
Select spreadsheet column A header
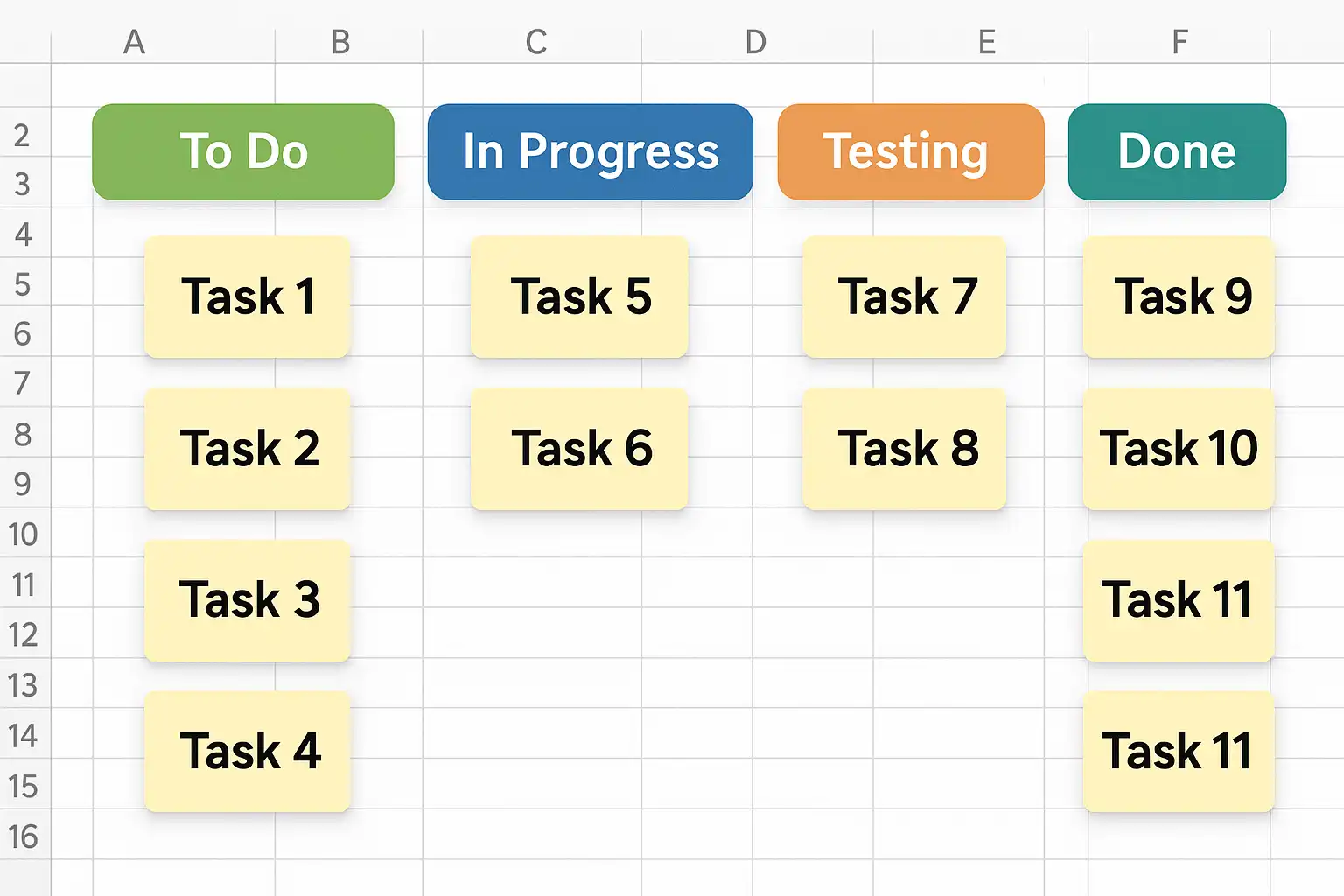[134, 42]
